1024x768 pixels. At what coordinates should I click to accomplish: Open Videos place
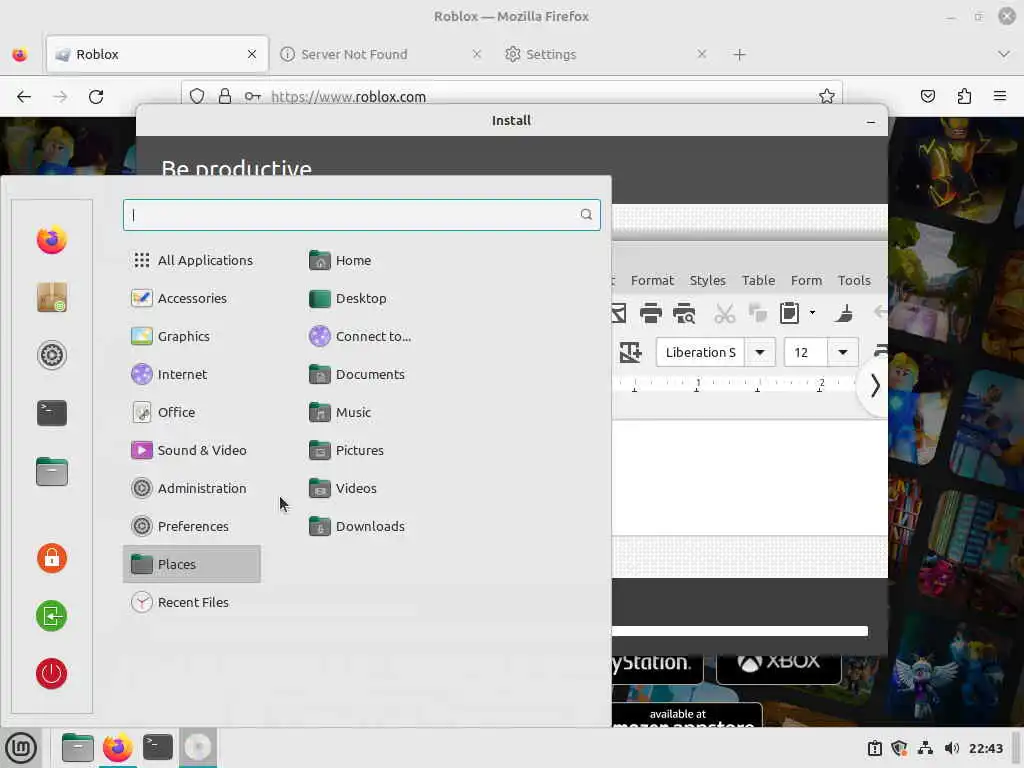[344, 488]
